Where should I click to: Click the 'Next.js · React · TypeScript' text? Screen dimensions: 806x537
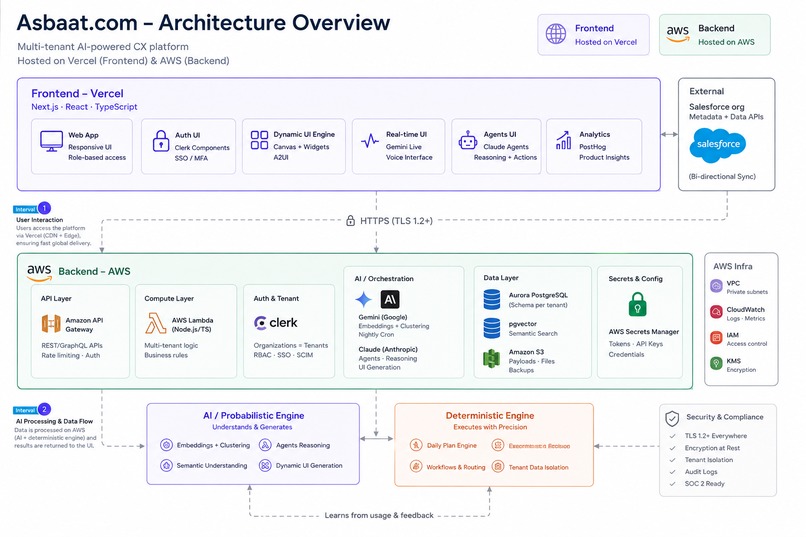(x=84, y=107)
